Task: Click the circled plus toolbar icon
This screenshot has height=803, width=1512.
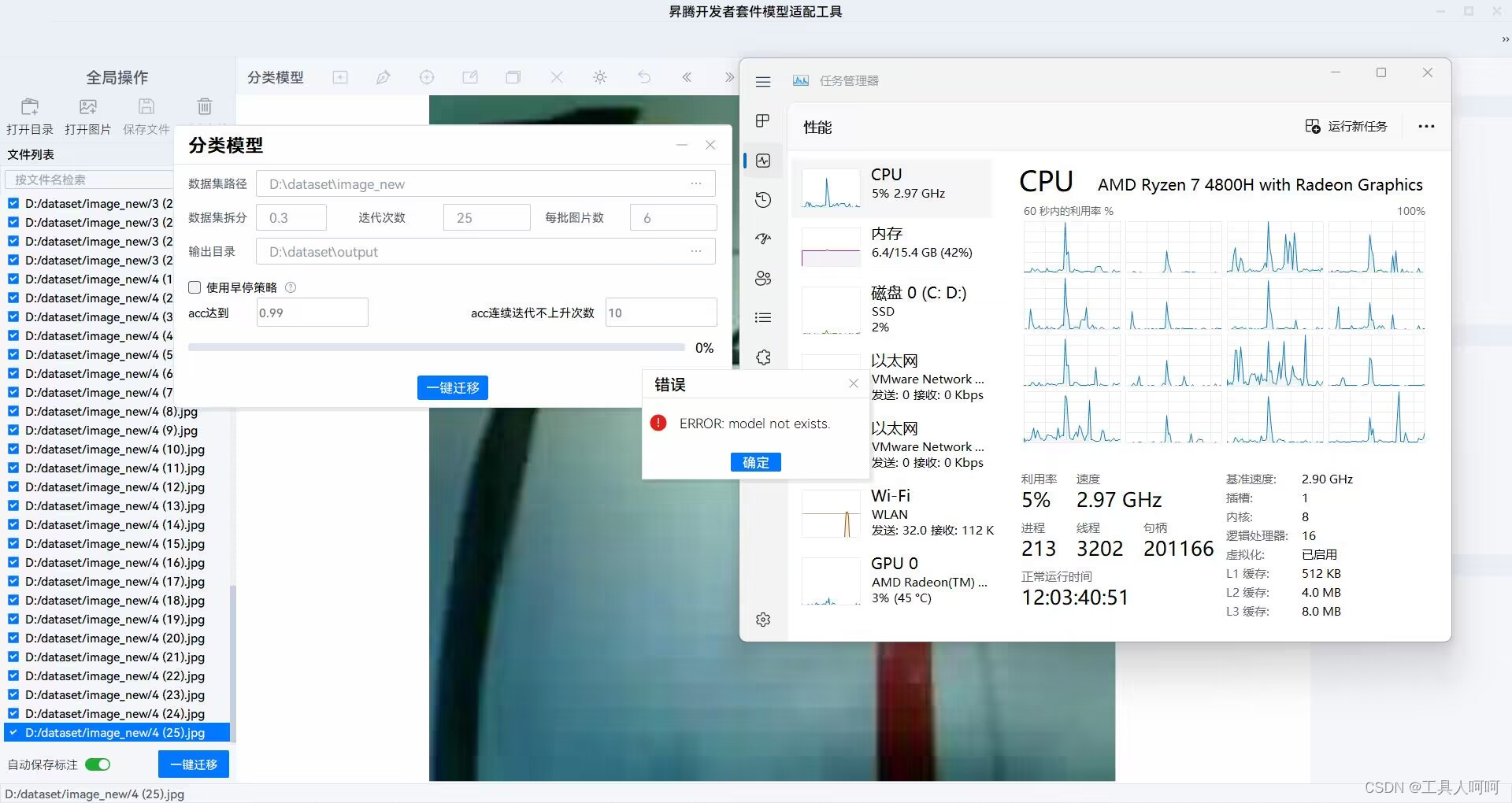Action: (427, 77)
